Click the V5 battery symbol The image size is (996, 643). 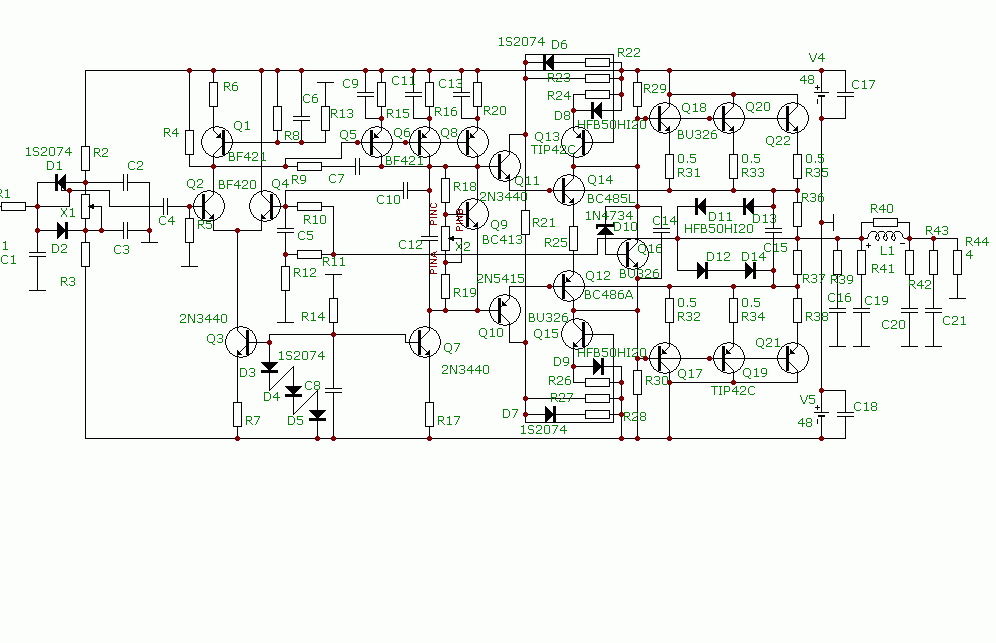[821, 414]
